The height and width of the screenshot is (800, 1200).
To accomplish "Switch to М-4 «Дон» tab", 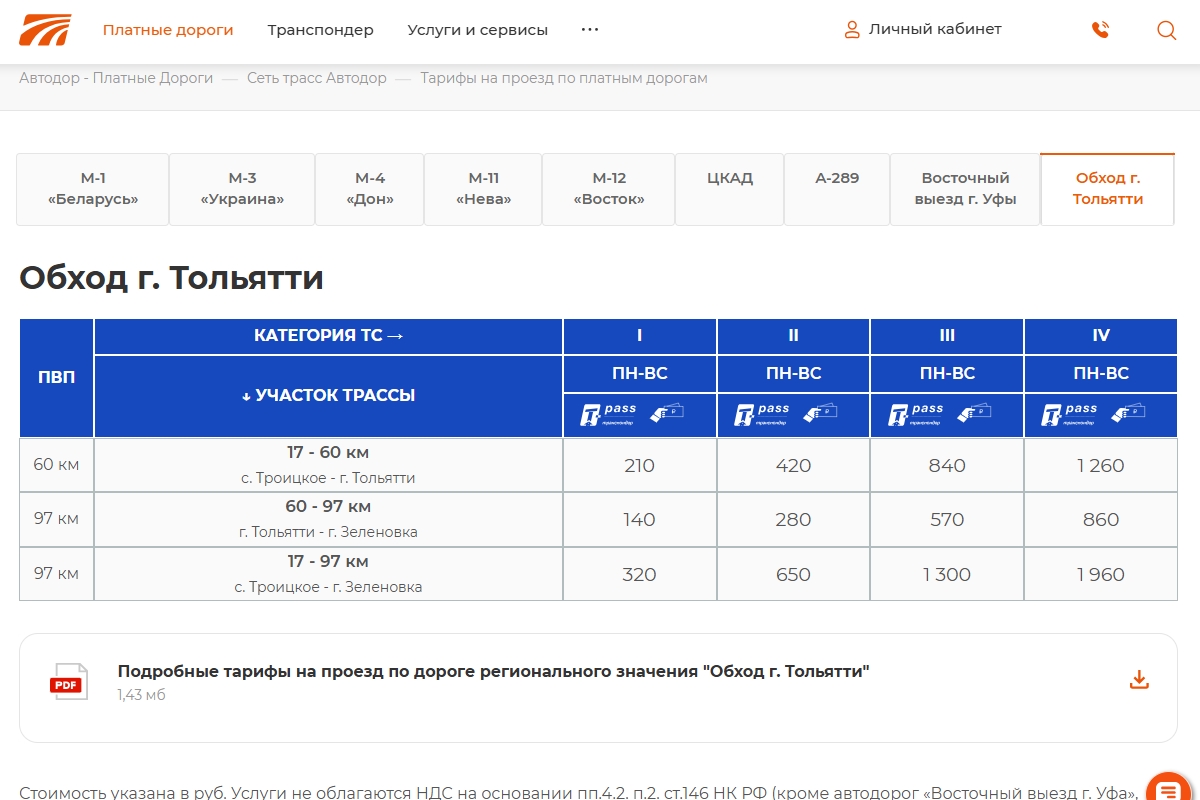I will tap(370, 189).
